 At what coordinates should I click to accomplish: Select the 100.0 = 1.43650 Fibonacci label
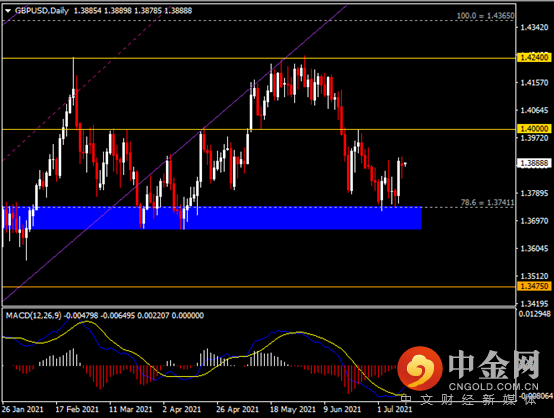(485, 16)
